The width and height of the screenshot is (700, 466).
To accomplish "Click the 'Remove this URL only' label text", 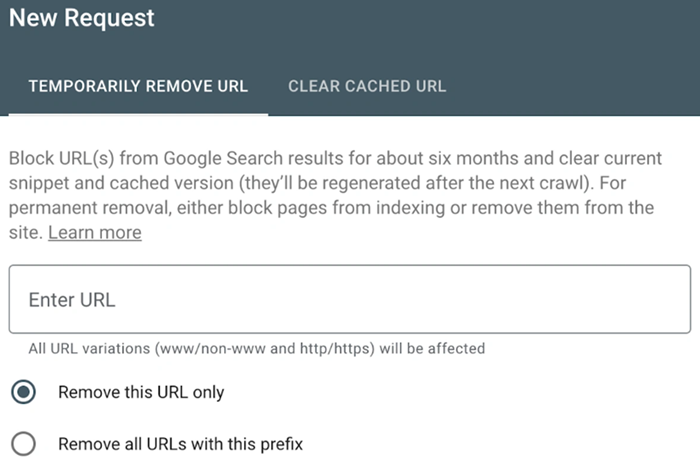I will click(x=141, y=392).
